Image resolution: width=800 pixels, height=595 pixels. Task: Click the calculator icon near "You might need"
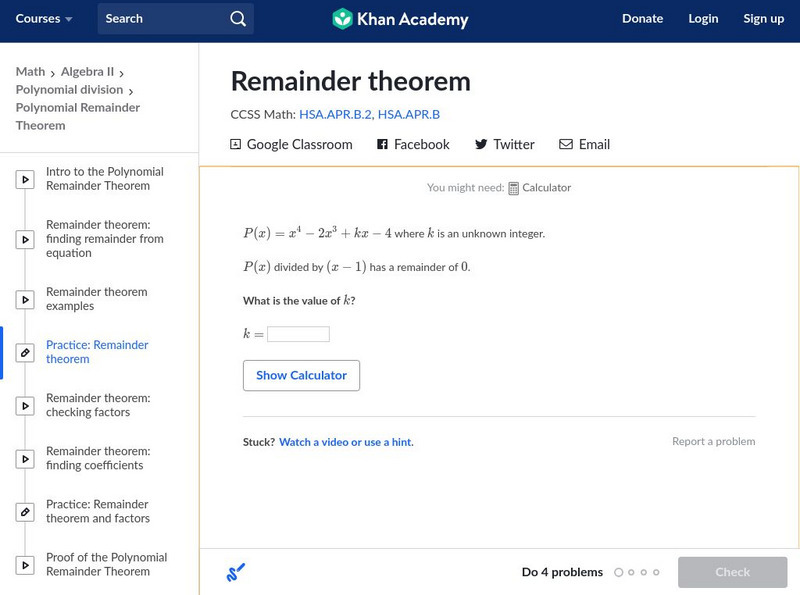pos(513,188)
